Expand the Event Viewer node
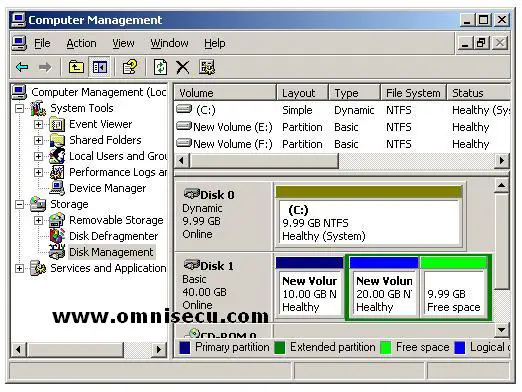 click(x=38, y=125)
